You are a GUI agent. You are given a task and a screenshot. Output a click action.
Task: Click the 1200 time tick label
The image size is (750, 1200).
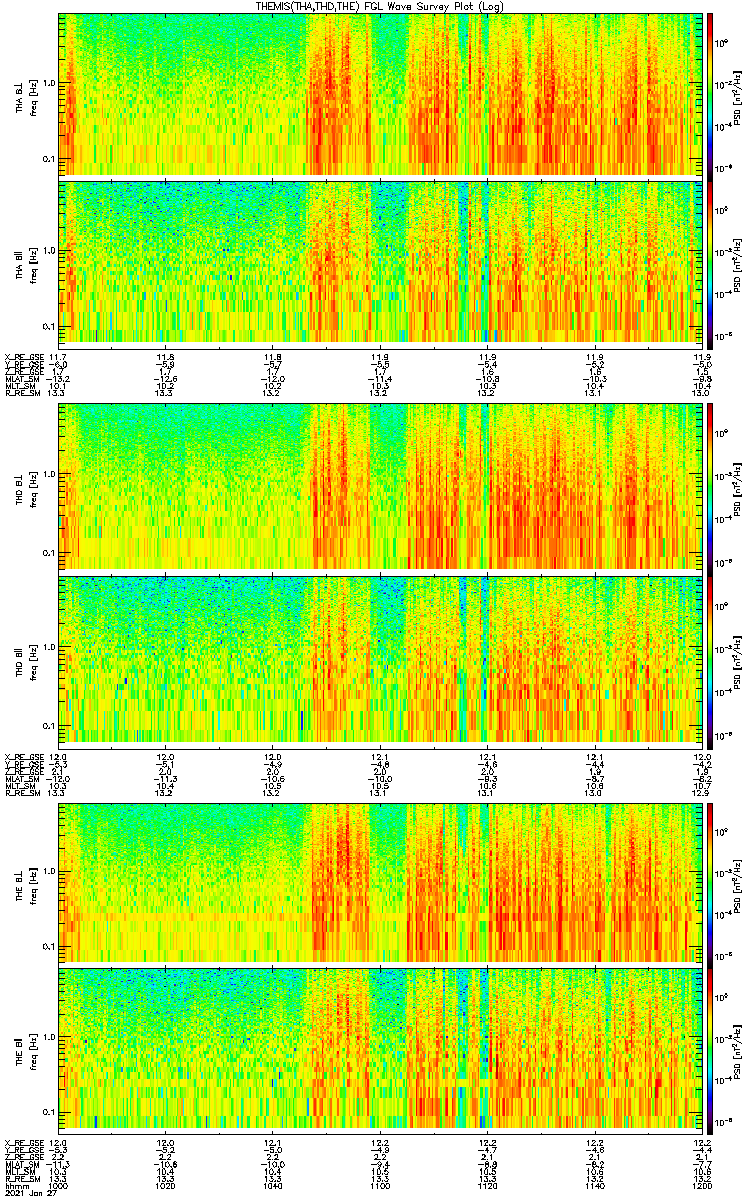click(700, 1185)
